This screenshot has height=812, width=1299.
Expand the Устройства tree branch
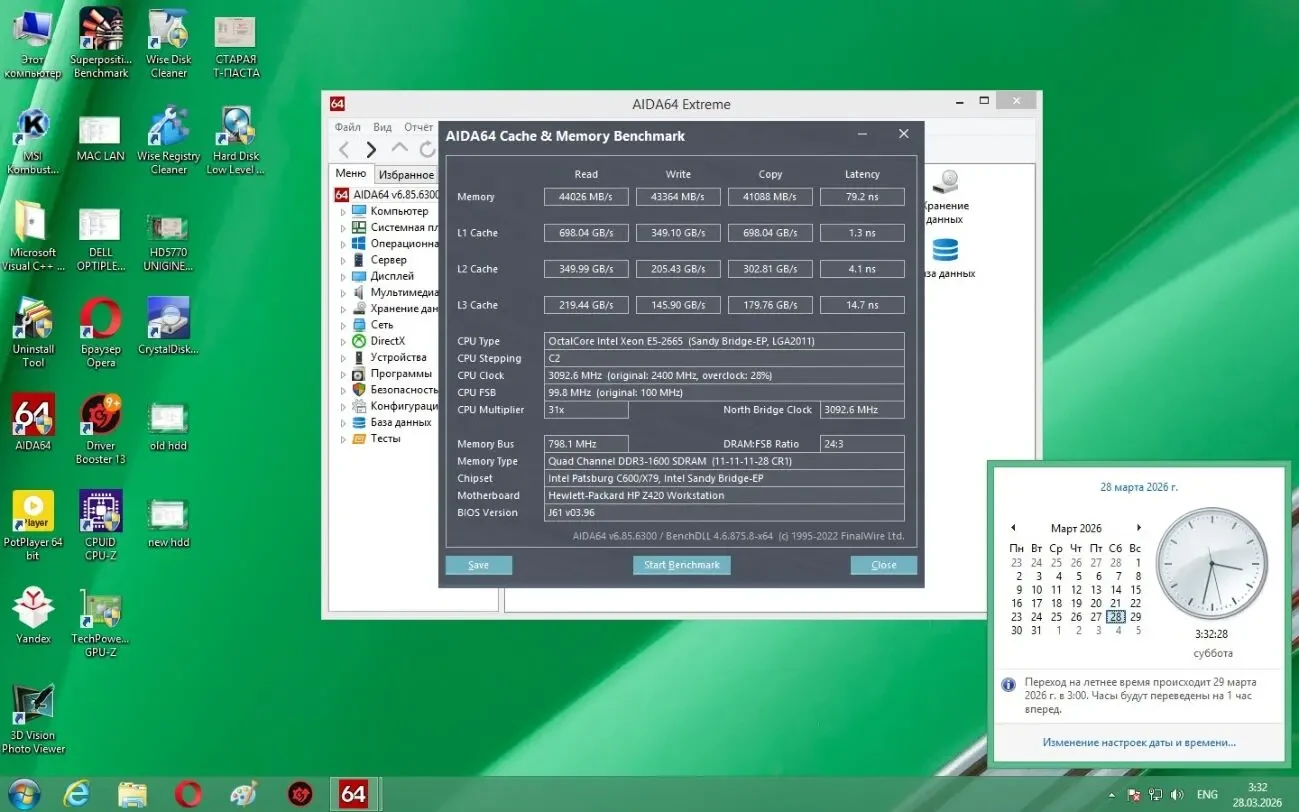[x=345, y=357]
